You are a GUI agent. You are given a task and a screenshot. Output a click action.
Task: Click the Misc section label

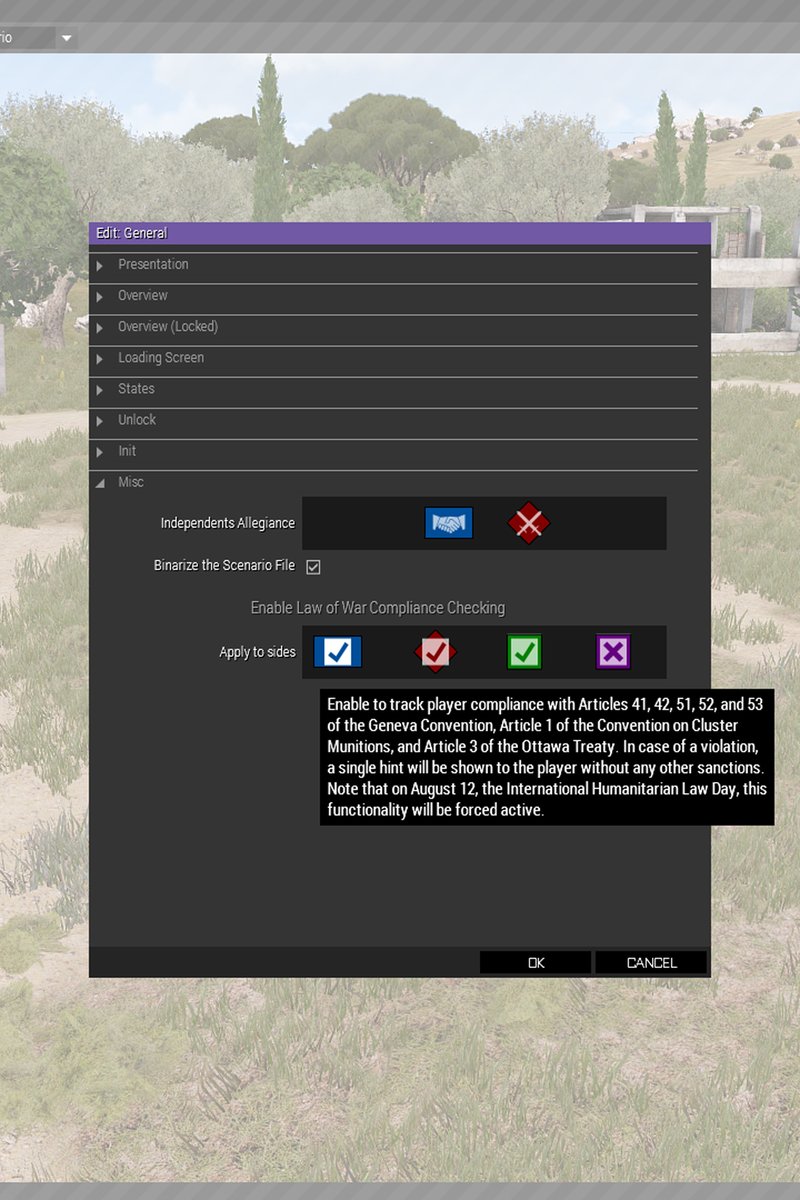click(x=131, y=482)
